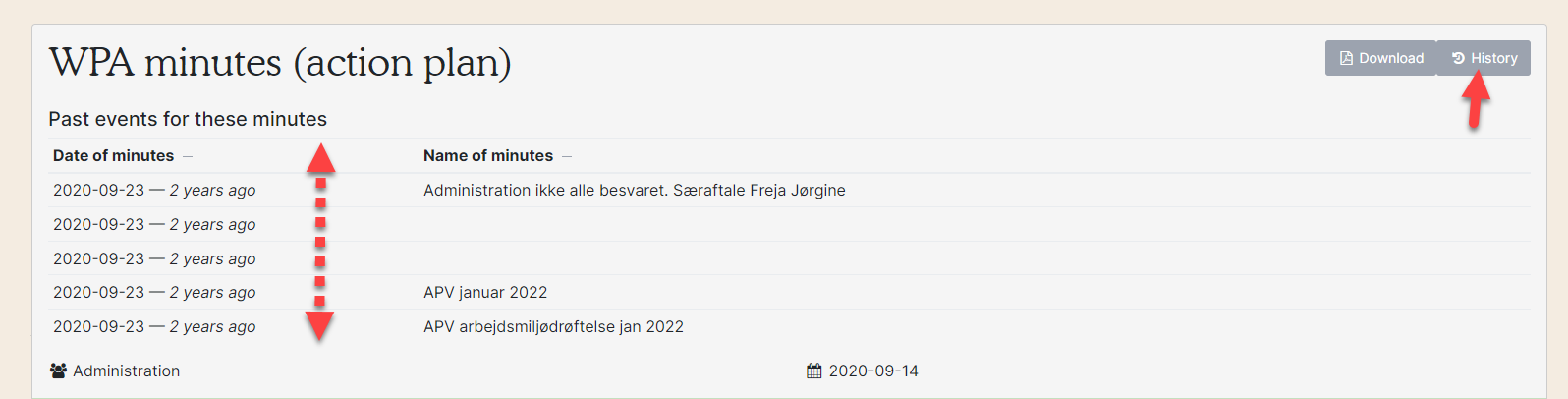Screen dimensions: 1568x399
Task: Click the calendar icon beside 2020-09-14
Action: point(813,370)
